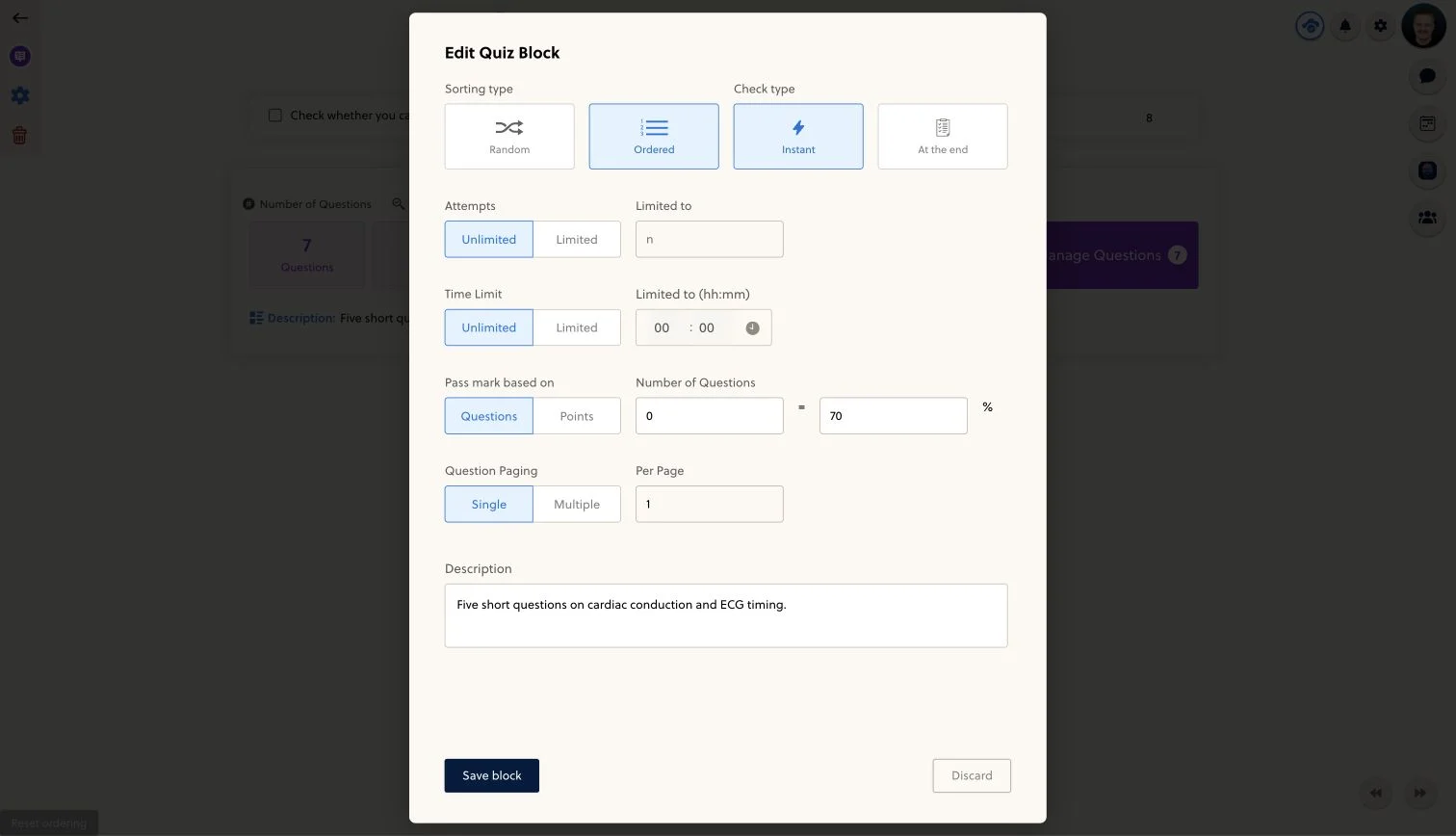Click the Discard button

pyautogui.click(x=972, y=776)
